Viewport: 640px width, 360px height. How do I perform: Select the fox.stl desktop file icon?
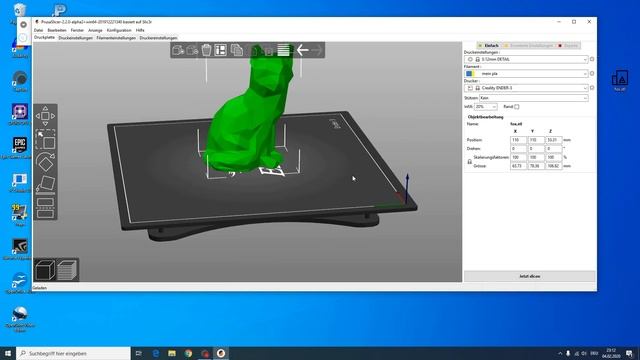pos(620,80)
